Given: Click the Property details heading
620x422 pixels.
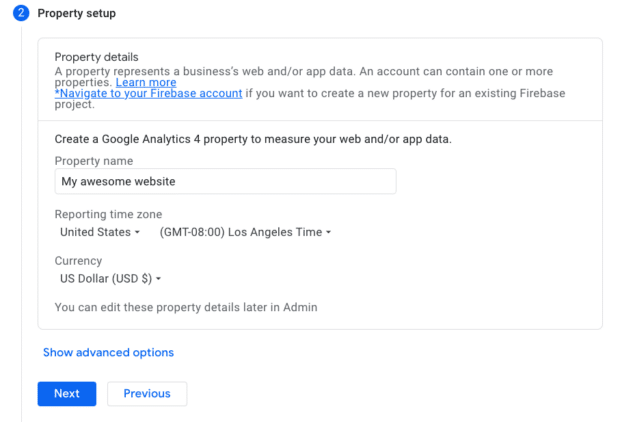Looking at the screenshot, I should pyautogui.click(x=96, y=57).
